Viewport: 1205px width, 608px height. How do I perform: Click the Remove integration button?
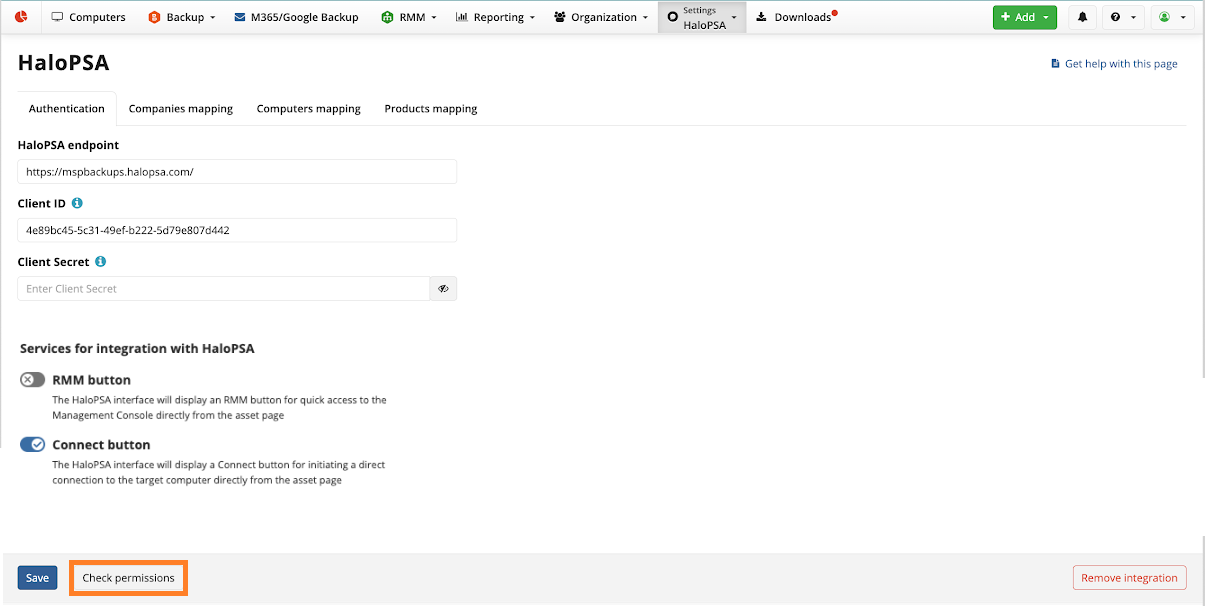[x=1129, y=578]
